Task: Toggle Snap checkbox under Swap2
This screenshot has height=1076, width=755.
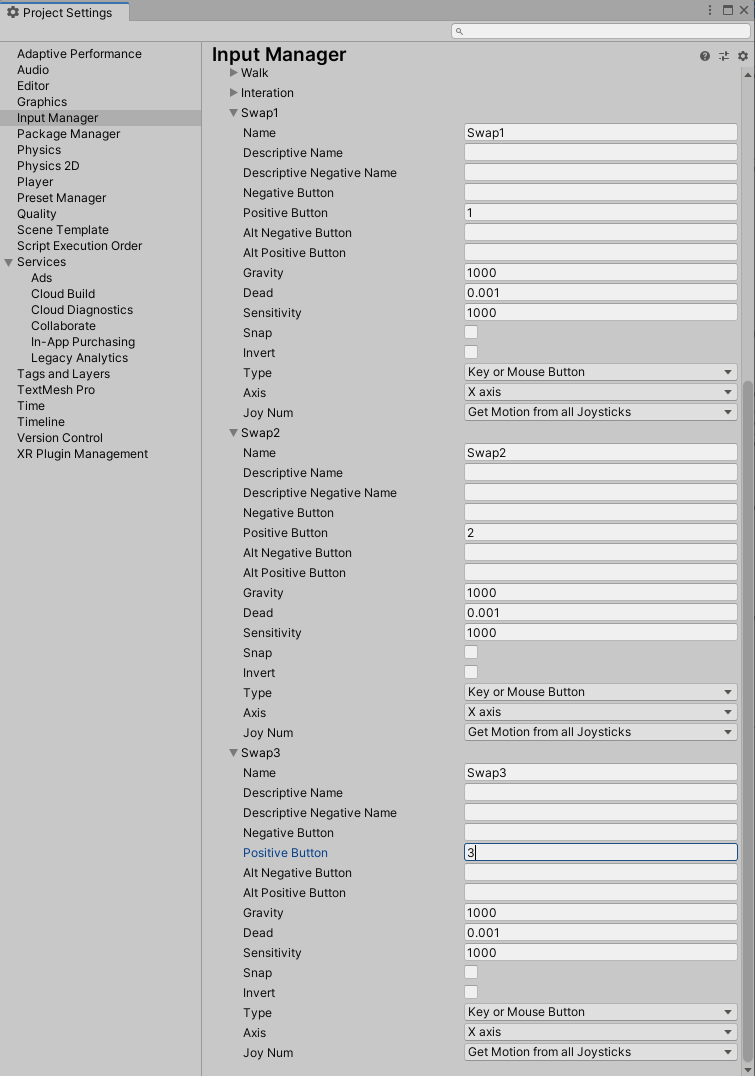Action: pos(471,652)
